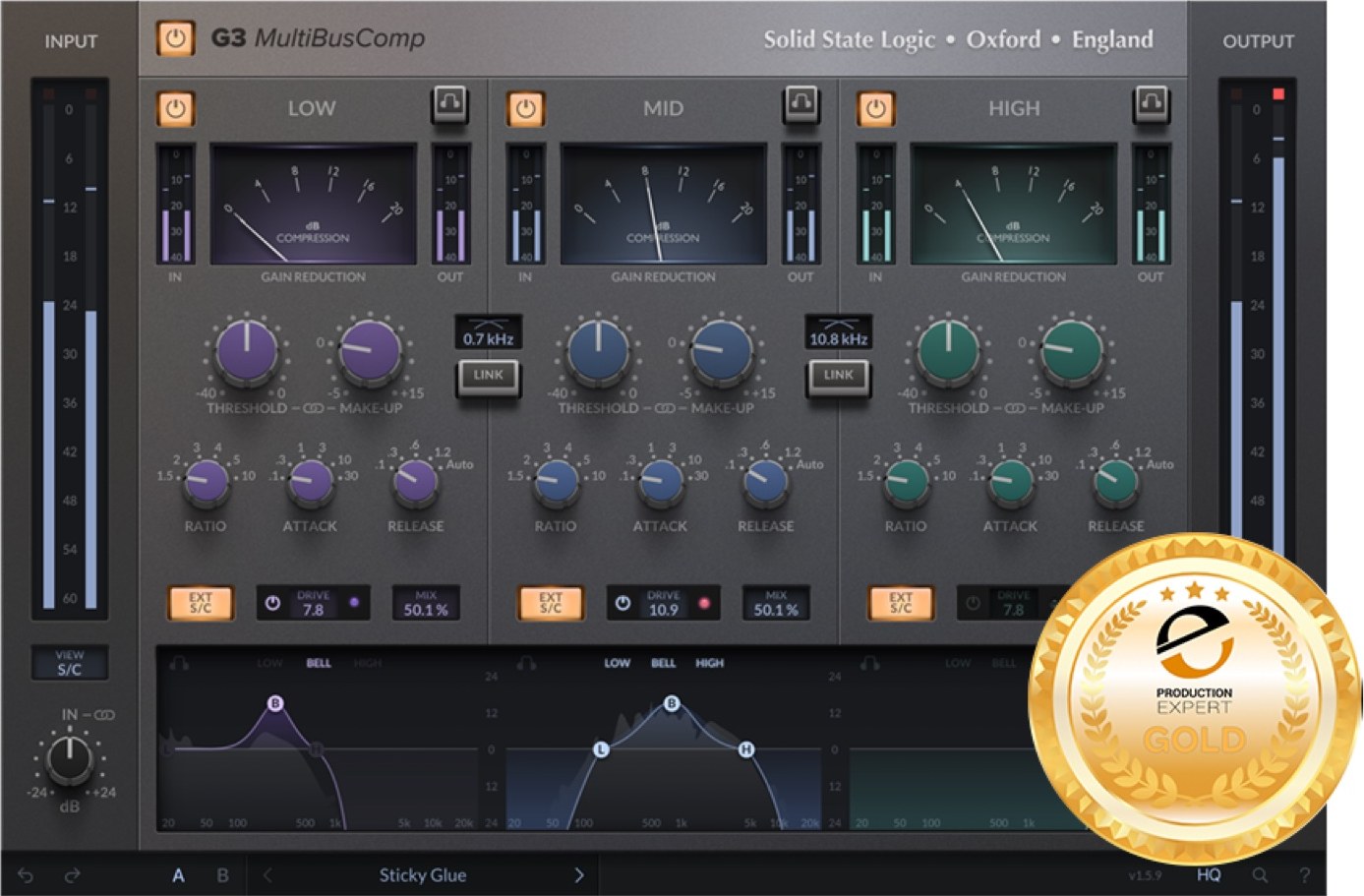1364x896 pixels.
Task: Bypass the LOW band with its power button
Action: point(175,108)
